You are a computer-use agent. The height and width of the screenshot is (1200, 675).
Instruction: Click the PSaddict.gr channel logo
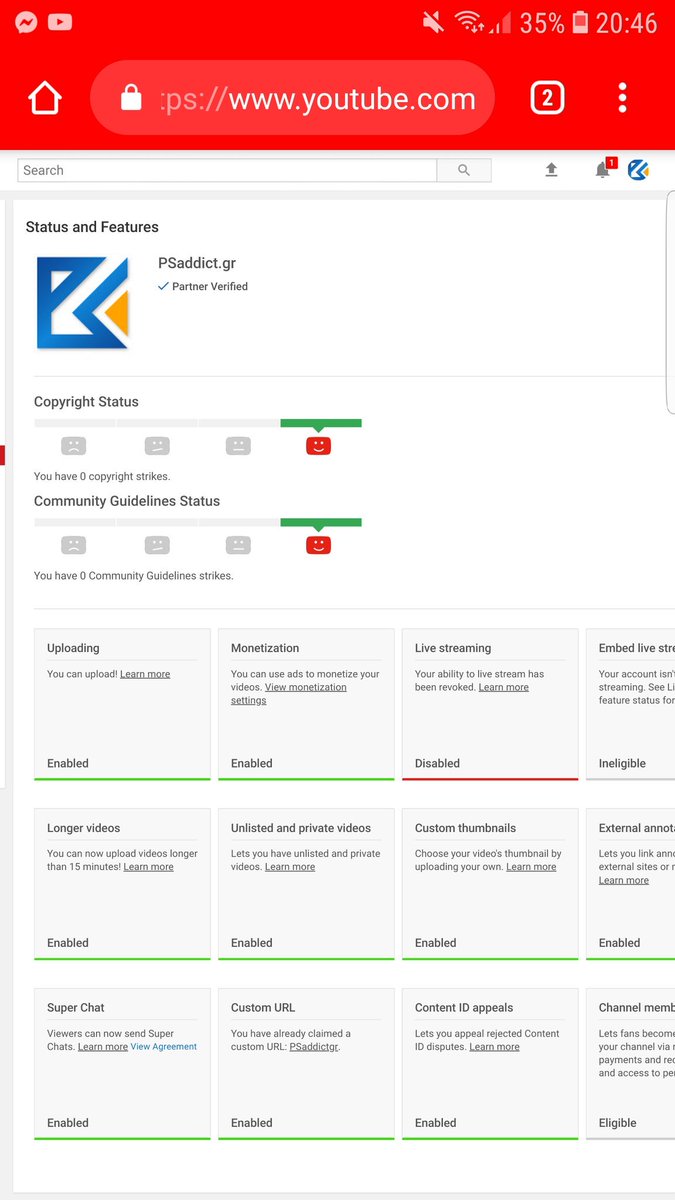click(x=82, y=303)
